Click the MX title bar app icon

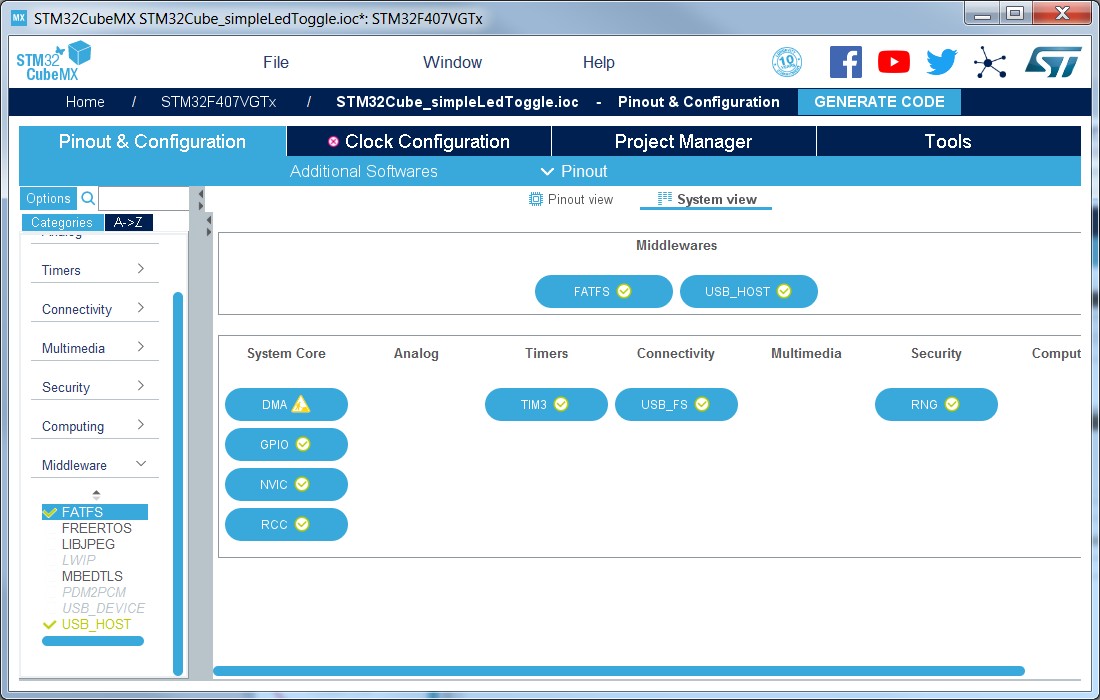[19, 18]
